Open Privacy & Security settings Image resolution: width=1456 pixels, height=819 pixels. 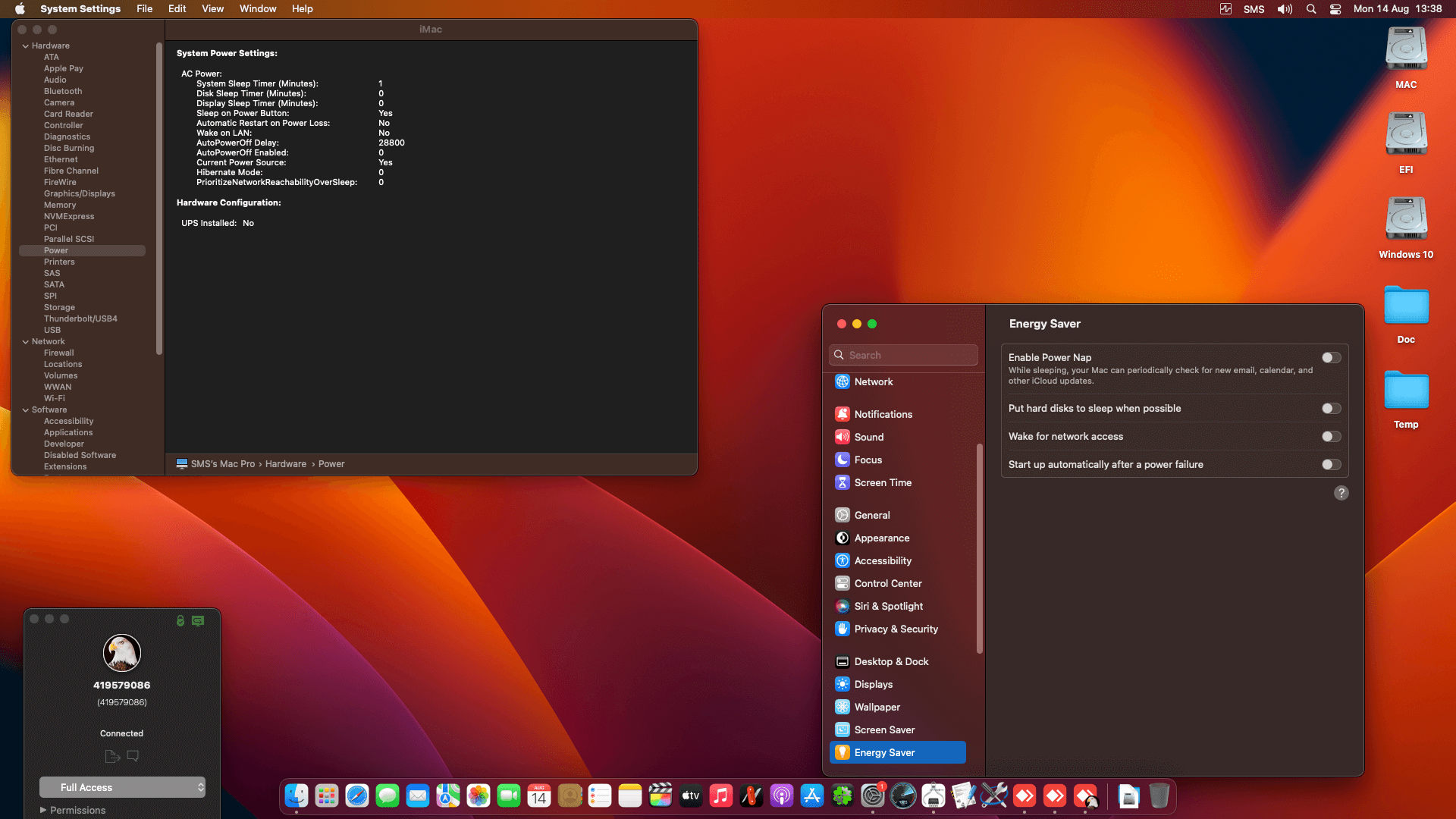[x=896, y=629]
